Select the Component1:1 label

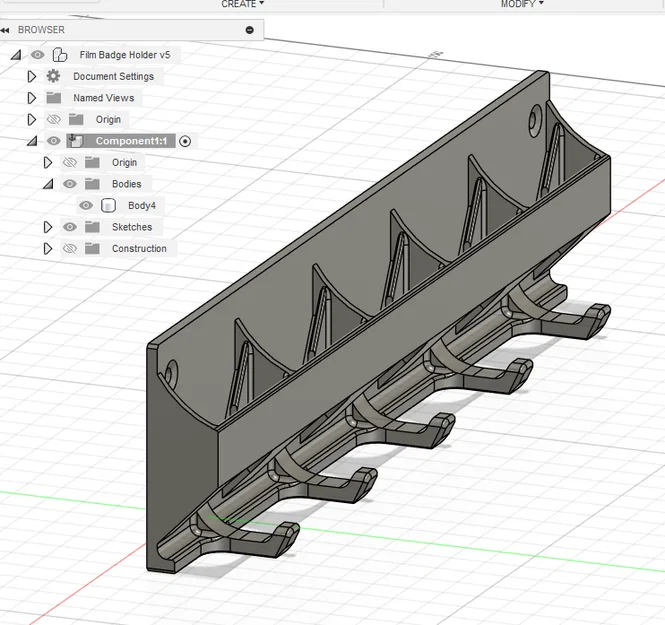[131, 141]
